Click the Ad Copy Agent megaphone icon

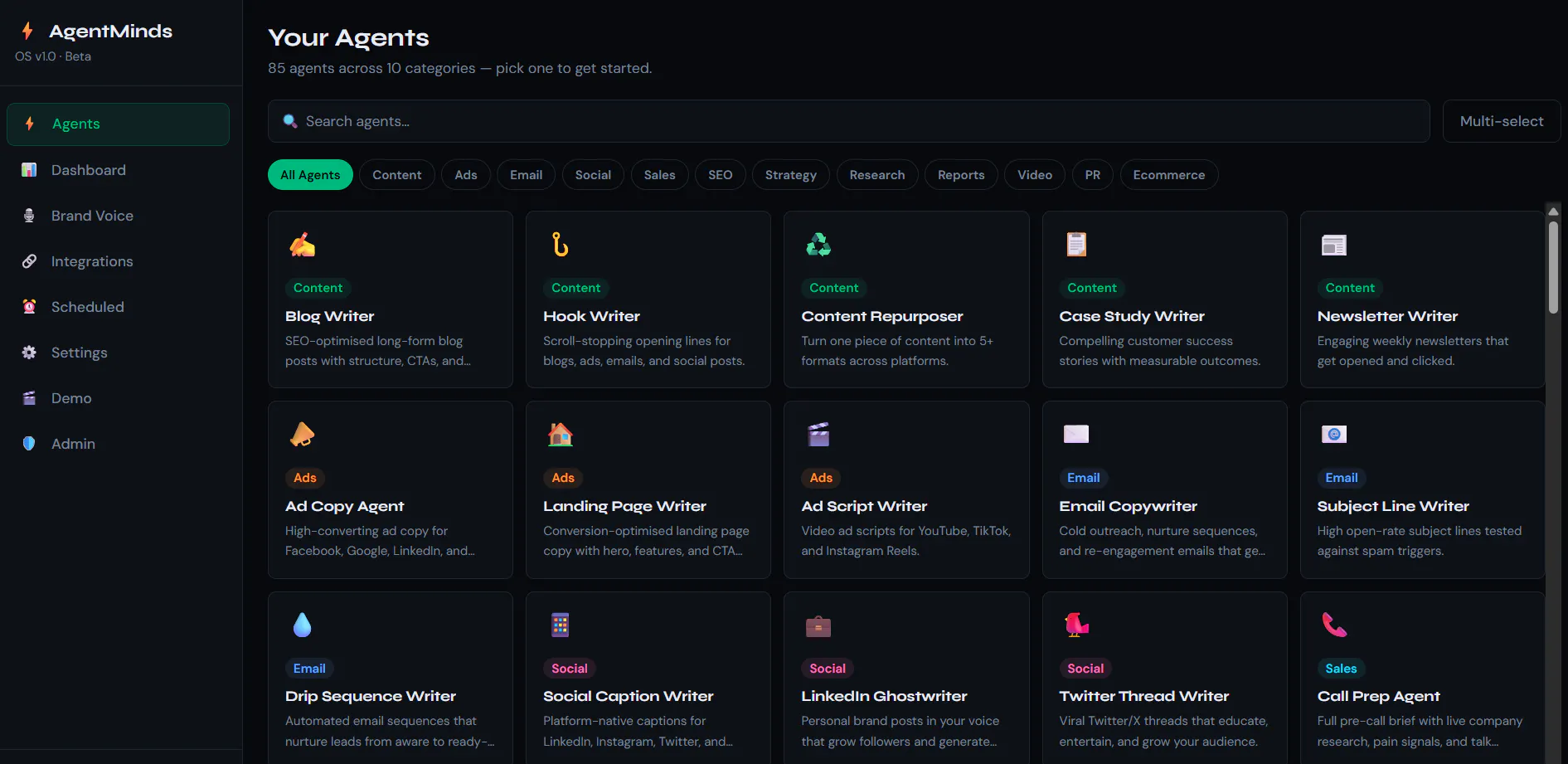302,435
